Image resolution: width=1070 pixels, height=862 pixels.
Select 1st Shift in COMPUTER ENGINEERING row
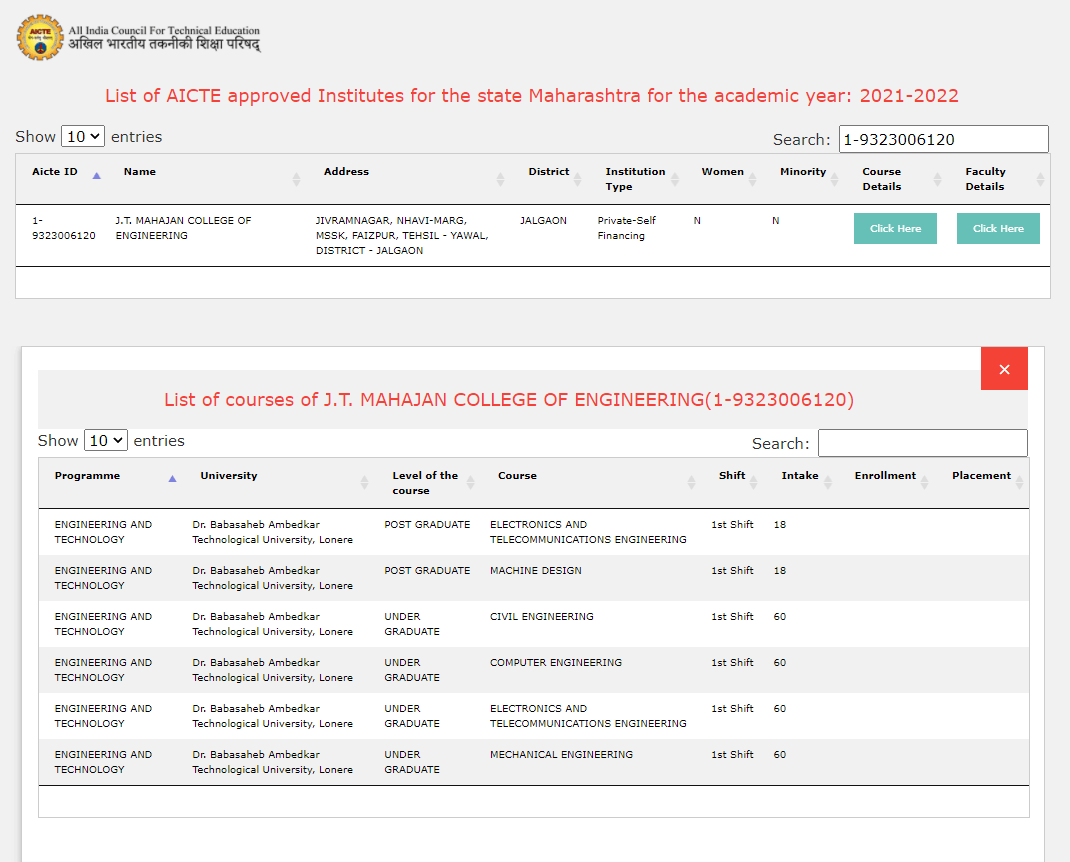732,663
